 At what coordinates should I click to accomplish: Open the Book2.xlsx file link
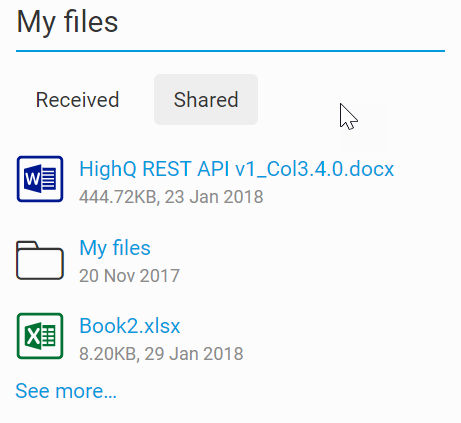(130, 326)
